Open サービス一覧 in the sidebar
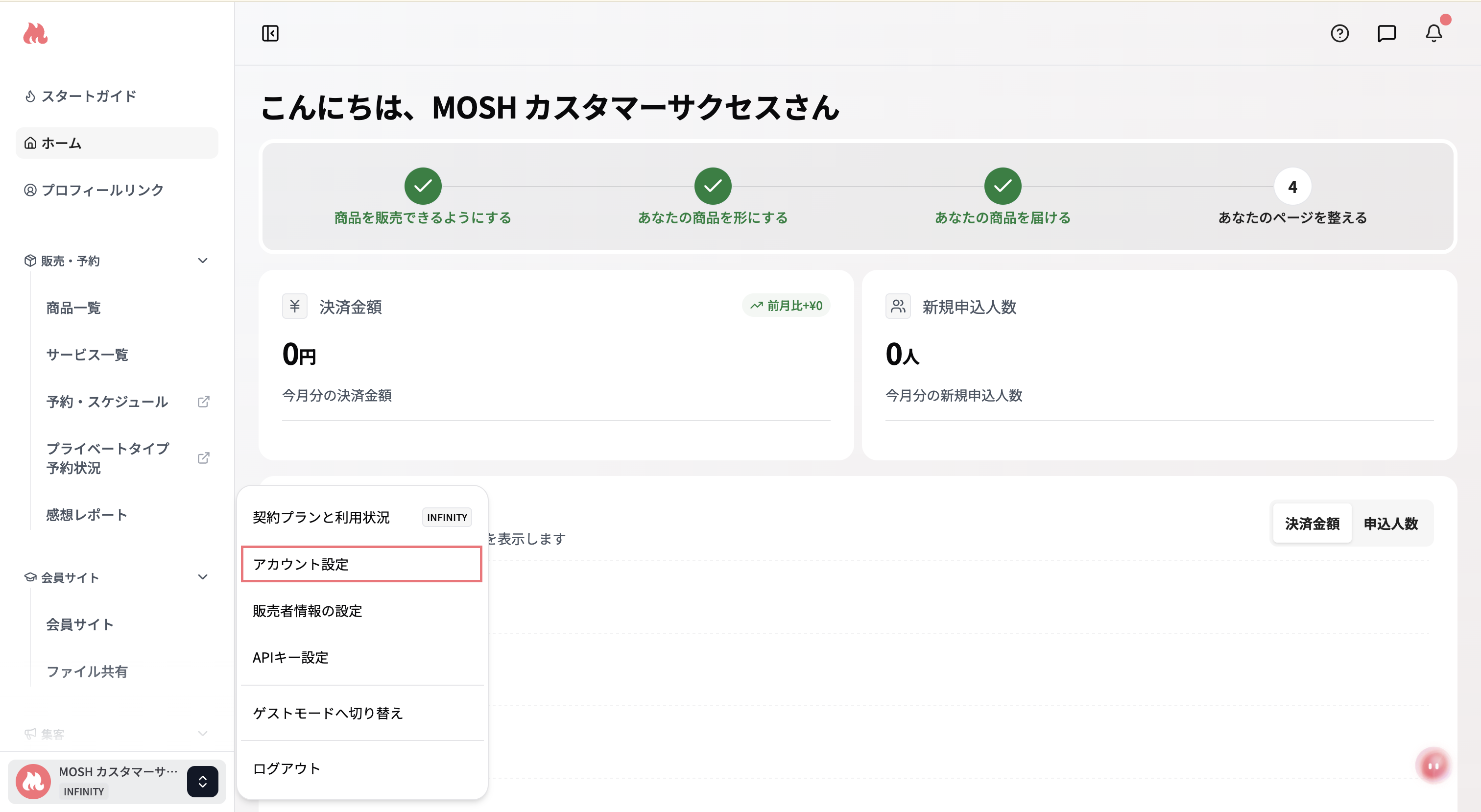Screen dimensions: 1481x812 pyautogui.click(x=87, y=355)
